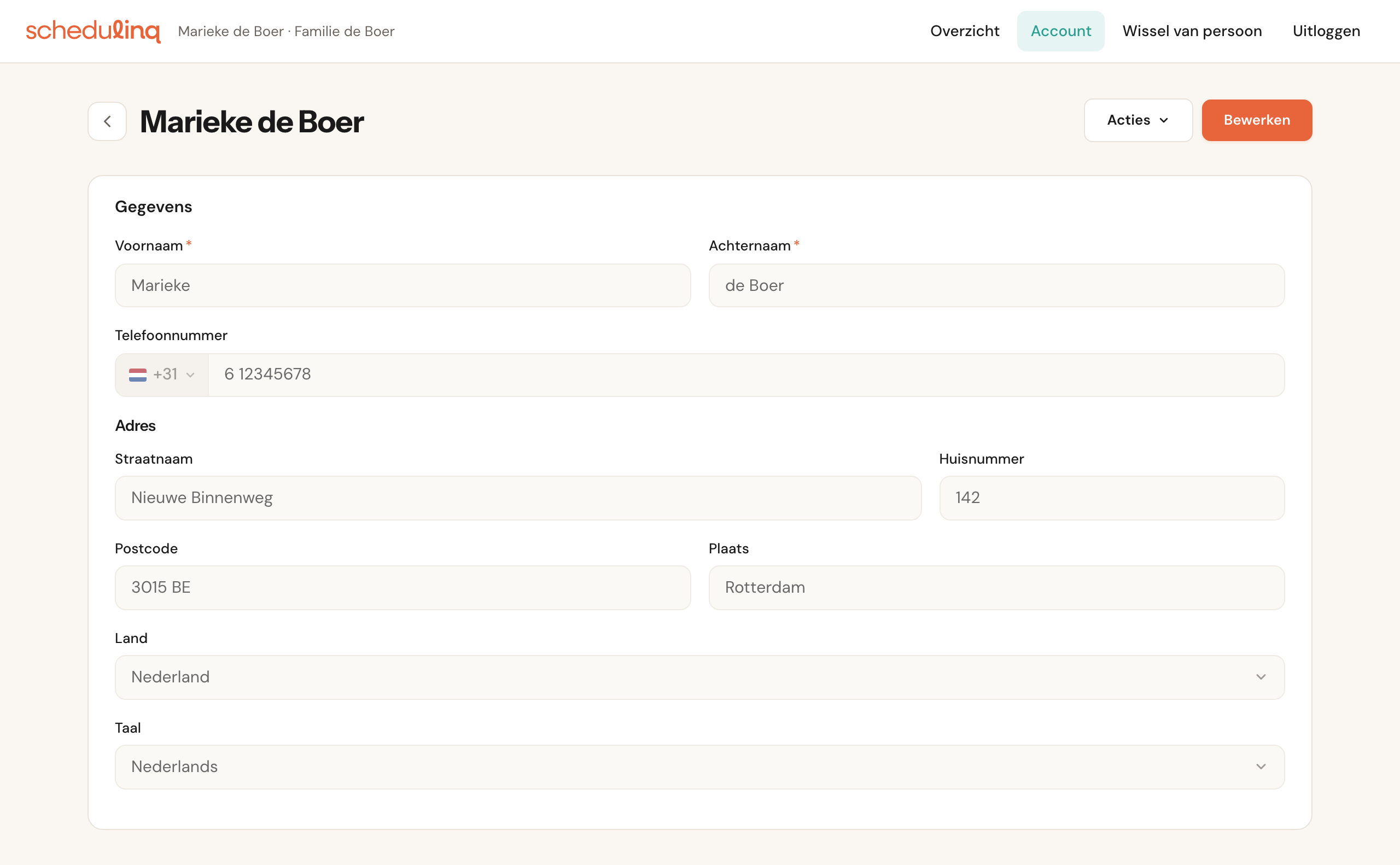
Task: Click Wissel van persoon in navigation
Action: pos(1192,31)
